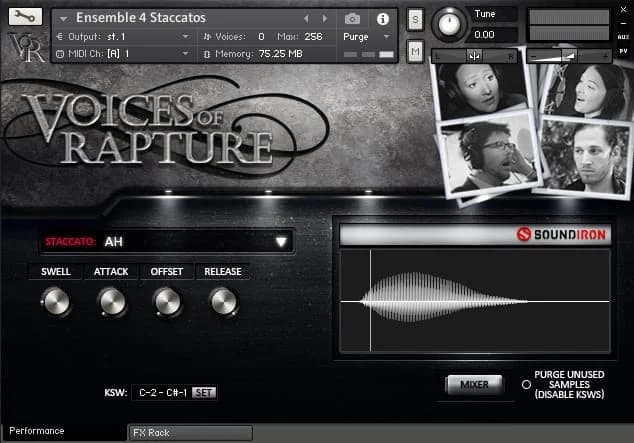Click the bottom-right male singer photo
The image size is (634, 443).
[583, 157]
